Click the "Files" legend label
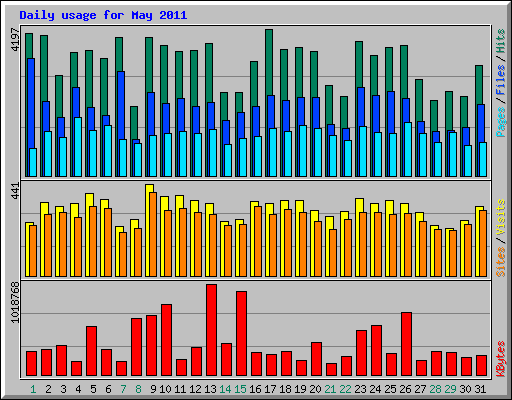The image size is (512, 400). click(x=501, y=80)
